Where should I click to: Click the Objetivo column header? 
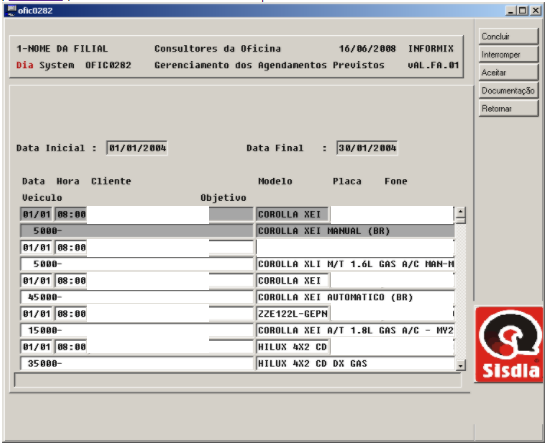(x=223, y=198)
